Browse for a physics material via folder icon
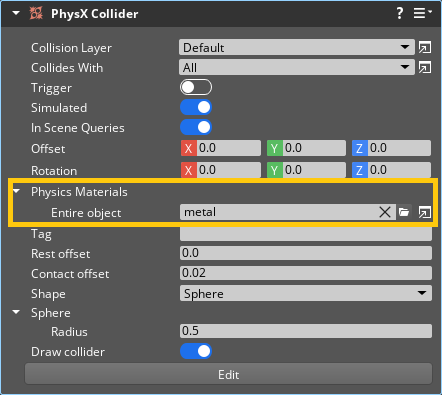The width and height of the screenshot is (442, 395). point(404,212)
